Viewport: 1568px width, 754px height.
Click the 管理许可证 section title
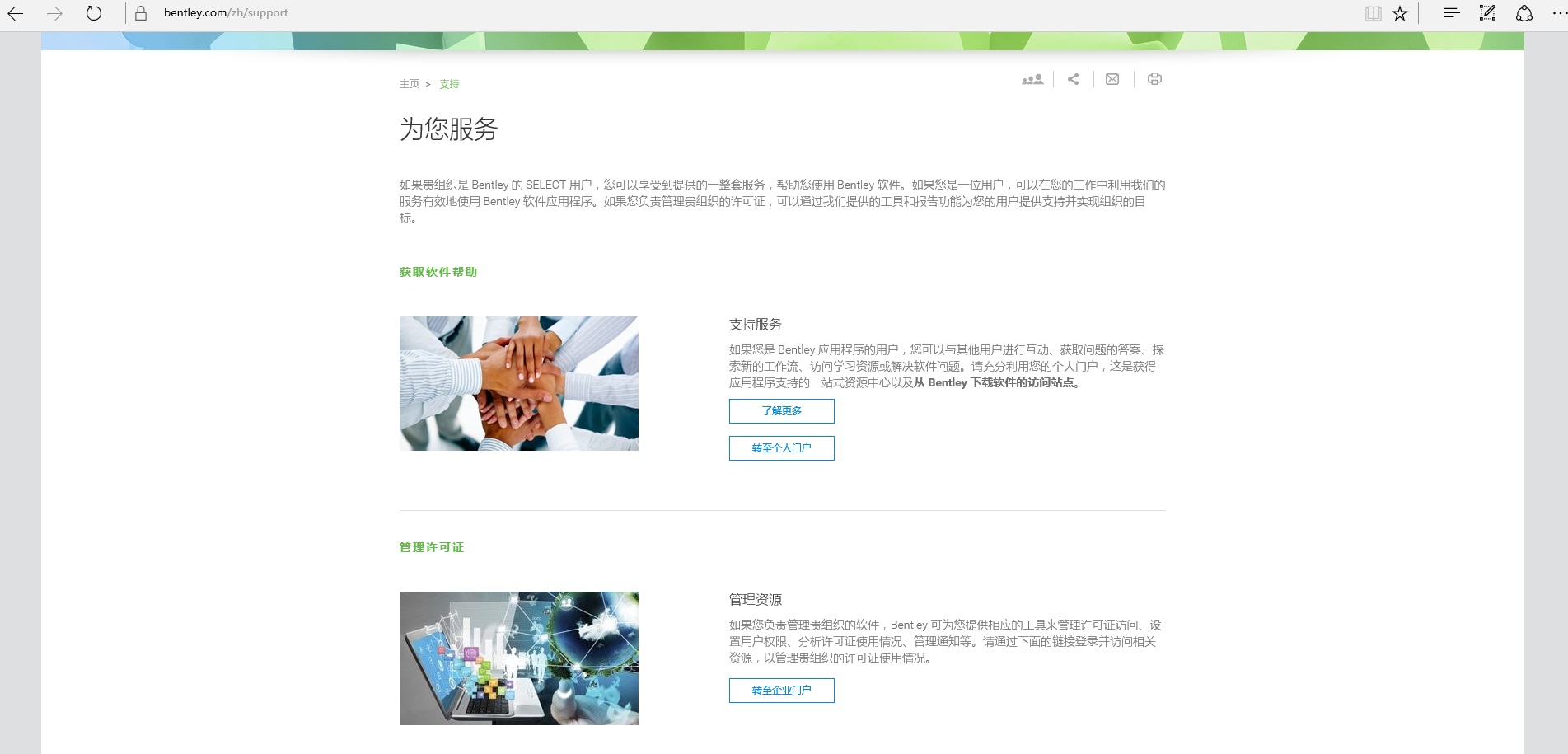coord(432,547)
